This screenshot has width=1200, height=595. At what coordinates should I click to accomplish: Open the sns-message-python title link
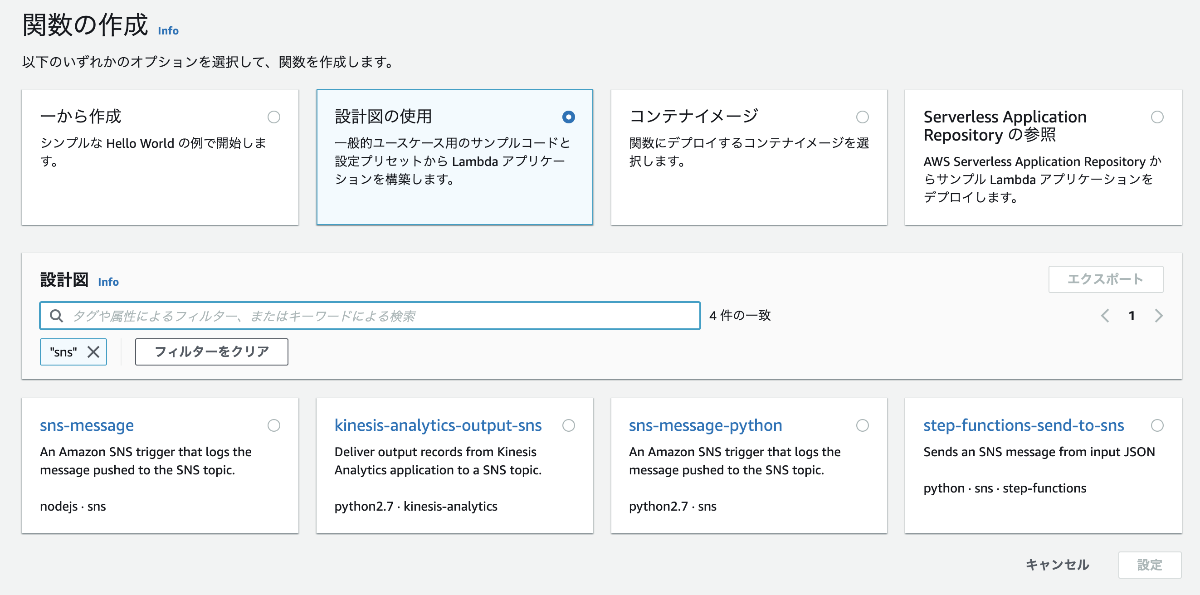[x=706, y=425]
